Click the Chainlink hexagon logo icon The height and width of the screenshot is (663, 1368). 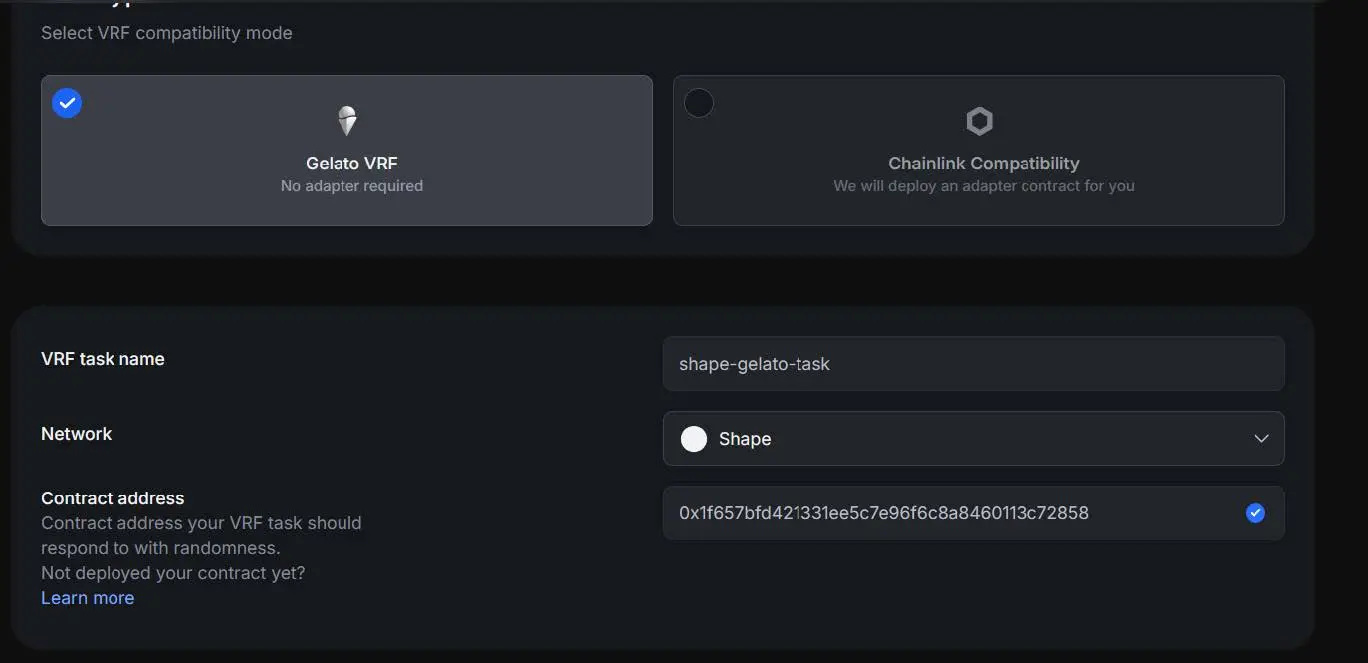click(979, 122)
